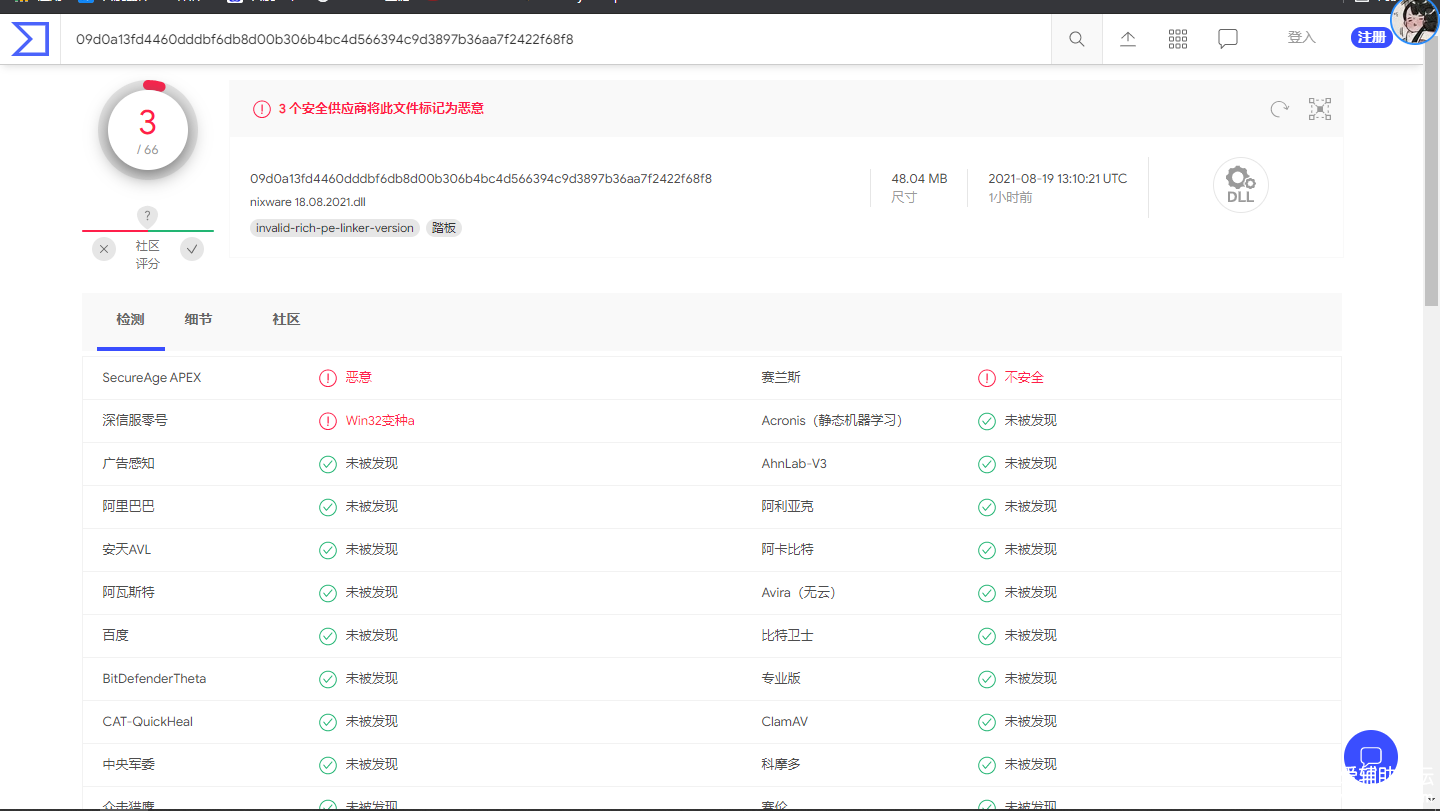This screenshot has width=1440, height=811.
Task: Click the 百度 row check icon
Action: (x=328, y=636)
